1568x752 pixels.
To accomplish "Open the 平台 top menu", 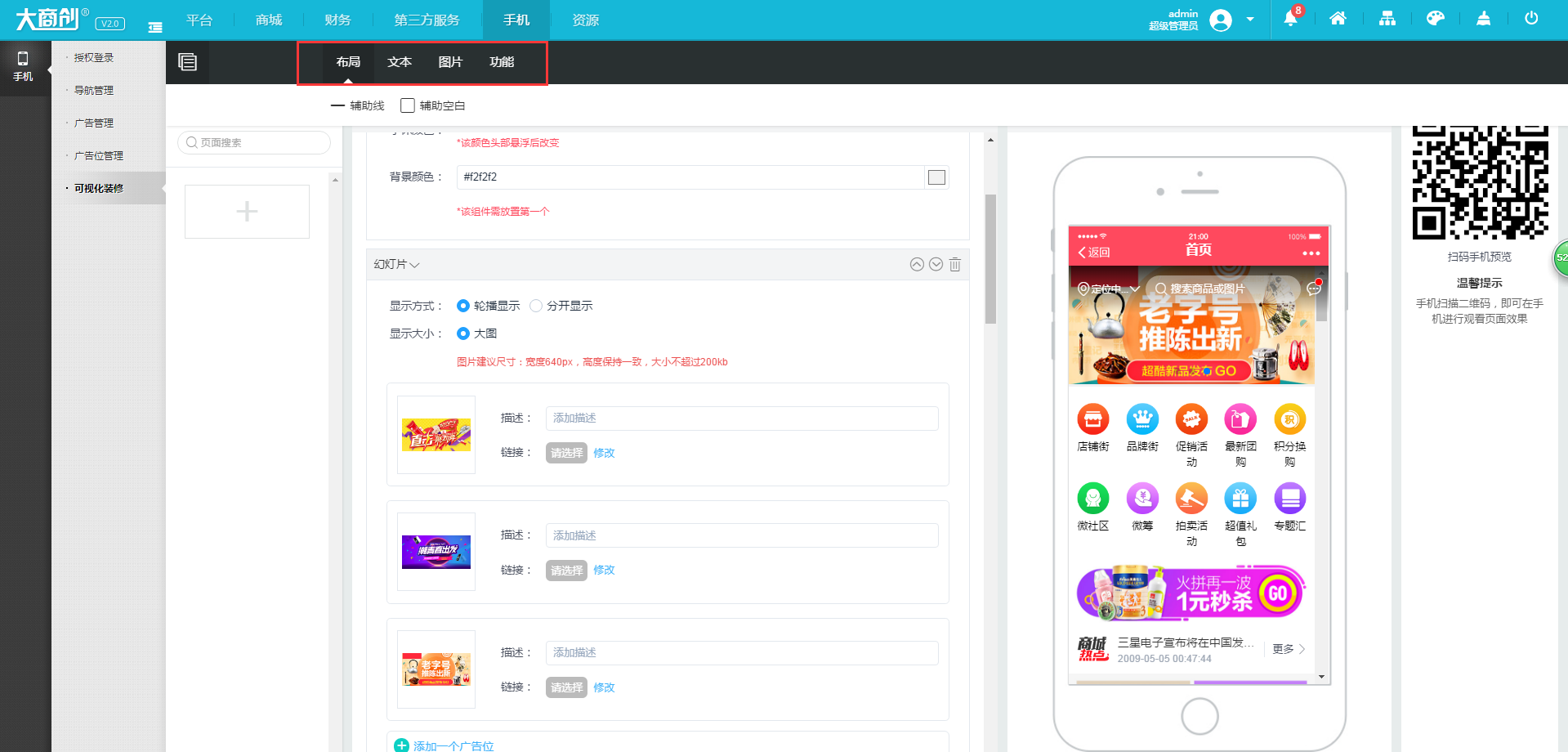I will (199, 20).
